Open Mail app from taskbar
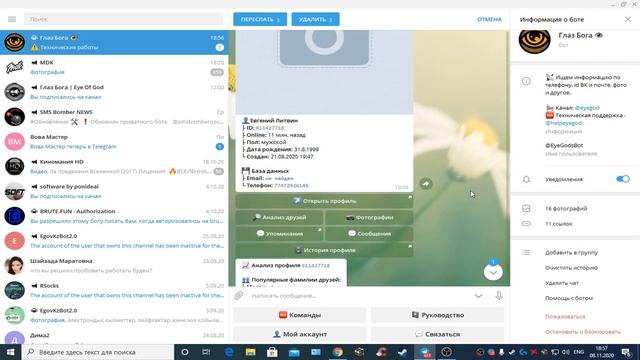Screen dimensions: 640x360 pos(294,352)
